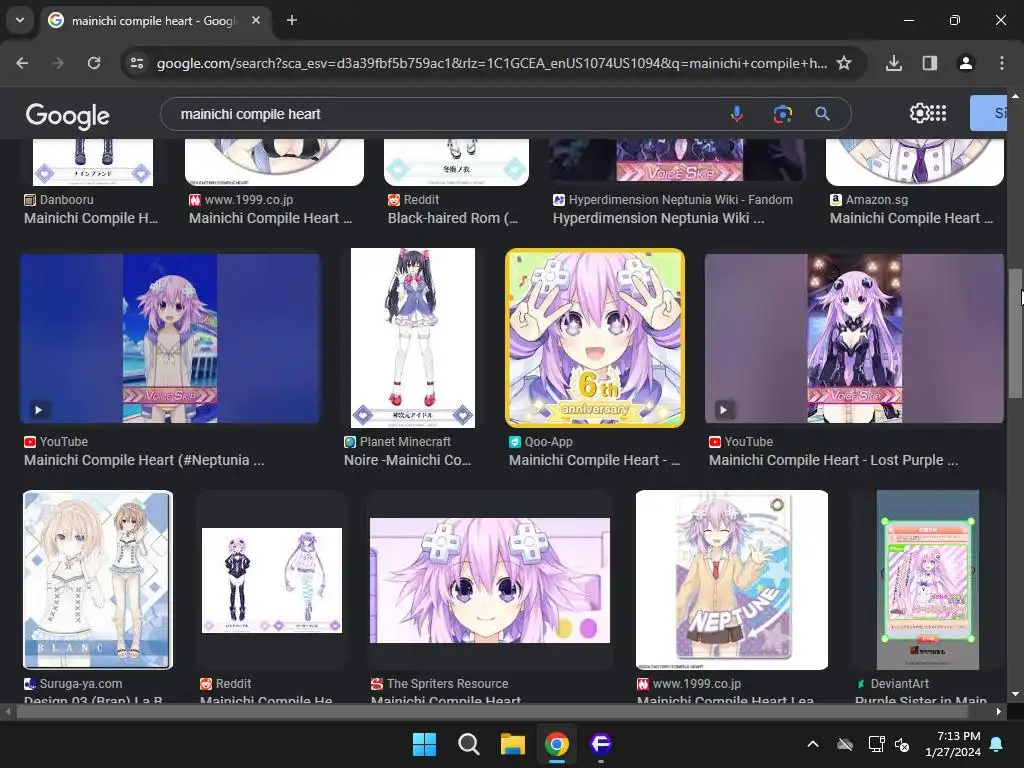The image size is (1024, 768).
Task: Click vertical scrollbar thumb of page
Action: click(1015, 332)
